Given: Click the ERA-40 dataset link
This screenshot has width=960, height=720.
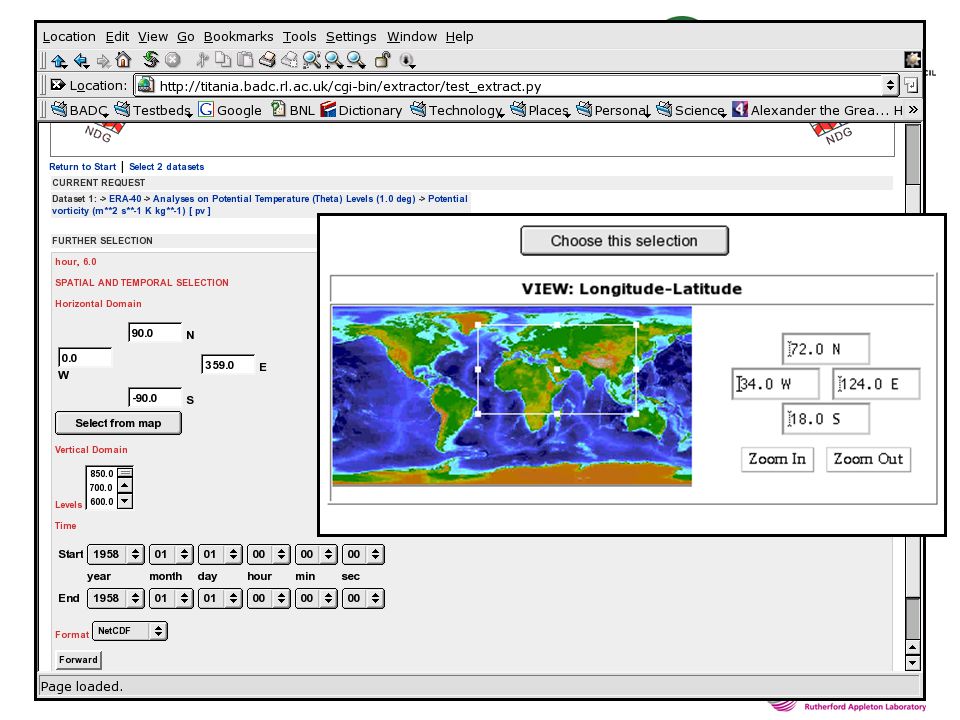Looking at the screenshot, I should pos(125,198).
